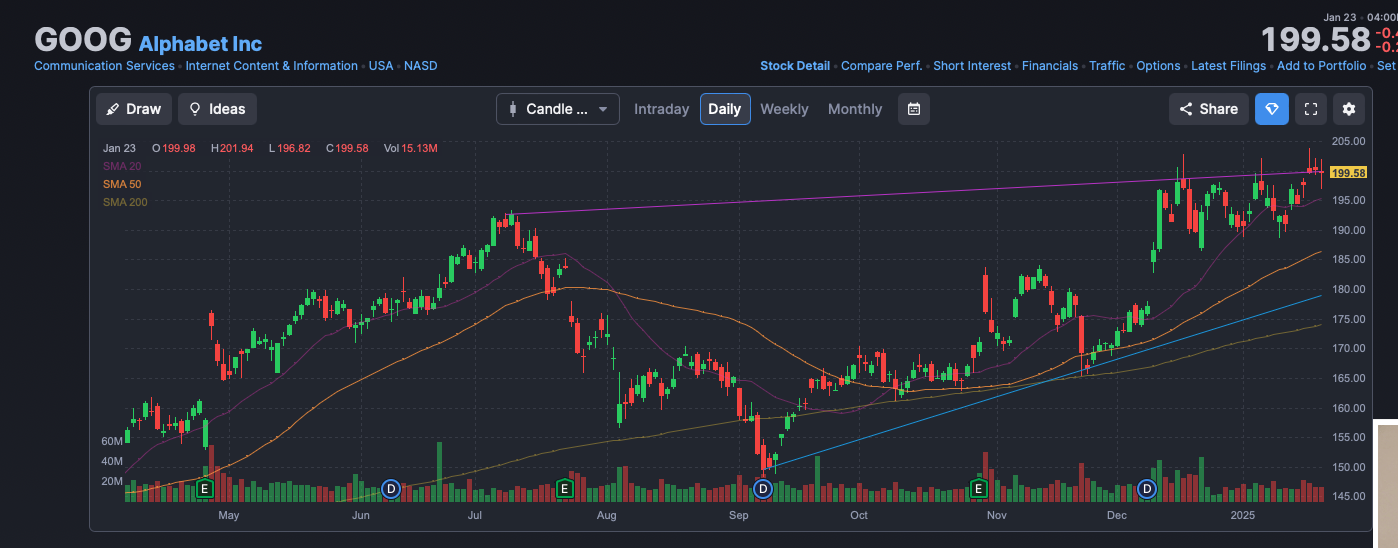The image size is (1398, 548).
Task: Open the USA country link
Action: (x=381, y=66)
